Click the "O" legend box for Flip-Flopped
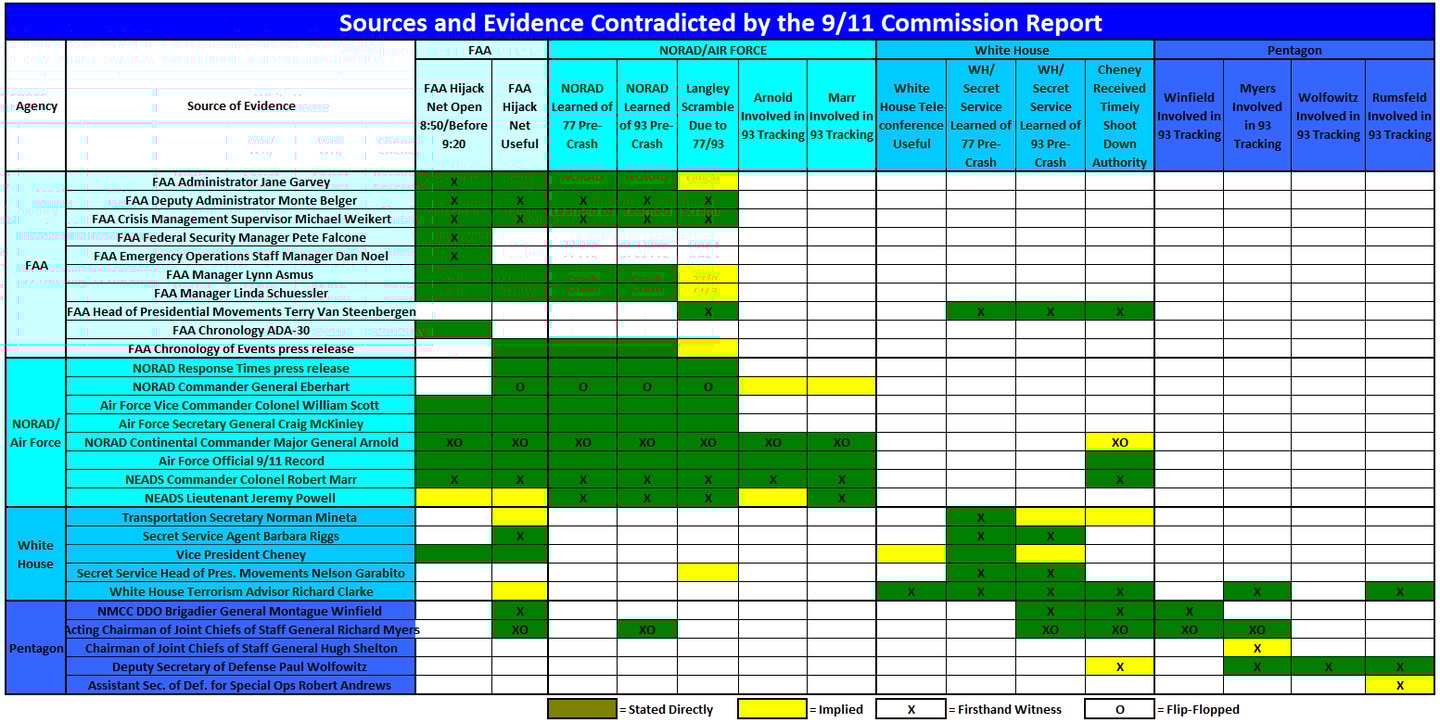Screen dimensions: 1440x720 pyautogui.click(x=1119, y=709)
